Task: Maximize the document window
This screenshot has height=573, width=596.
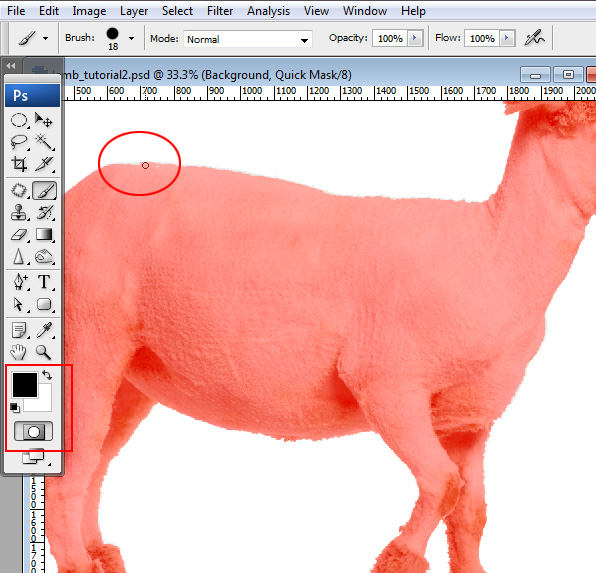Action: click(x=568, y=75)
